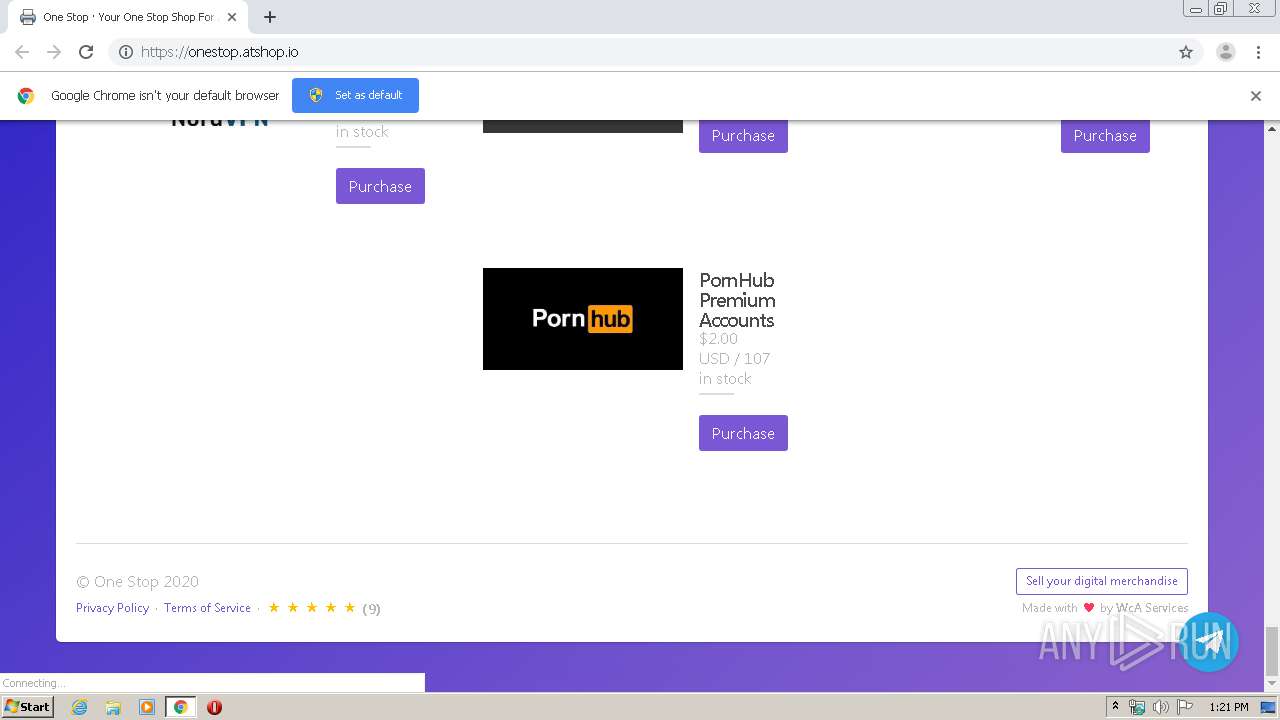Dismiss the default browser notification bar
Image resolution: width=1280 pixels, height=720 pixels.
(1256, 96)
